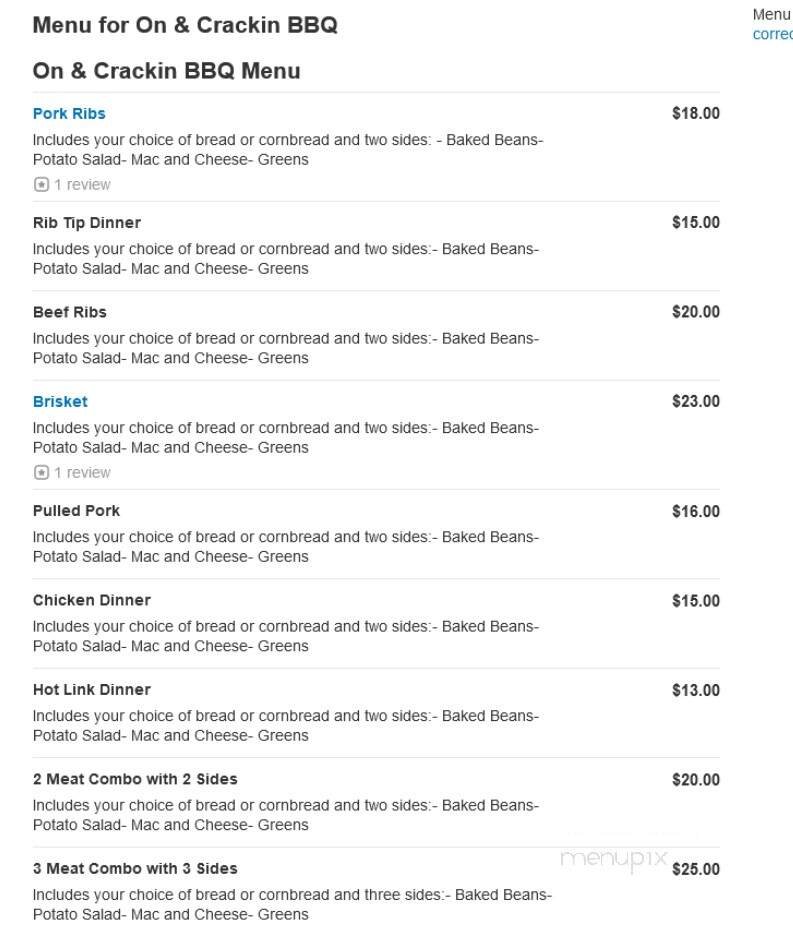This screenshot has height=941, width=793.
Task: Click the review star icon under Brisket
Action: 41,473
